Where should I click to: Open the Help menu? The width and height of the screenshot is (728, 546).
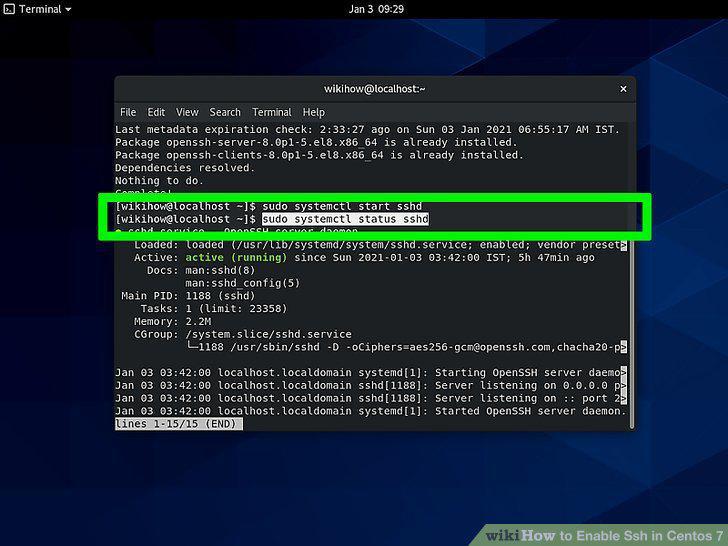[x=314, y=112]
